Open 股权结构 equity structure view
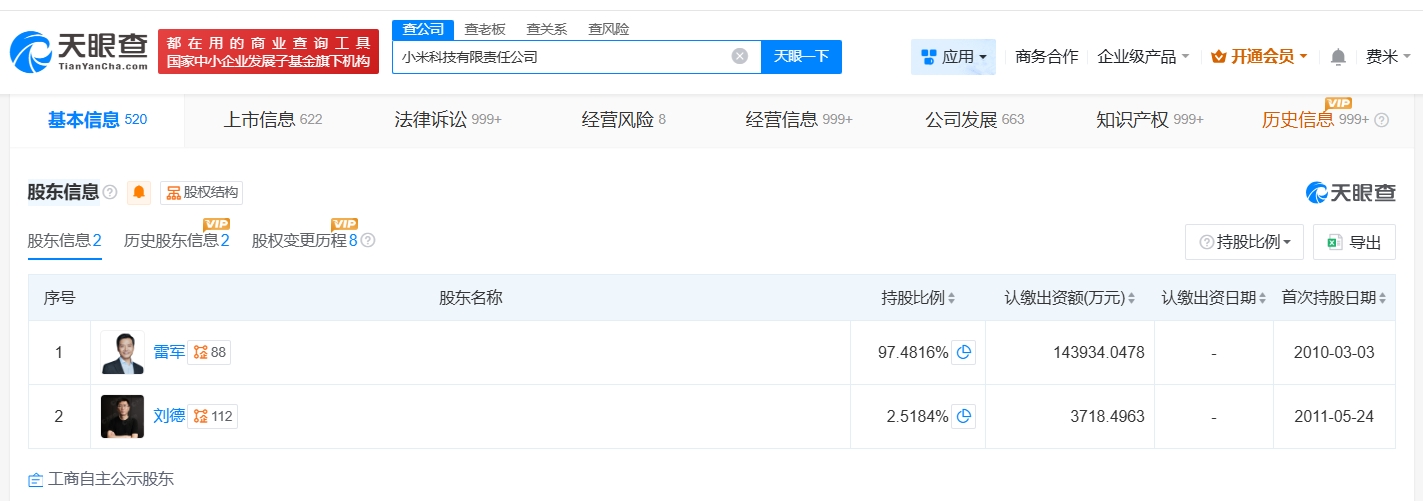 [x=203, y=192]
